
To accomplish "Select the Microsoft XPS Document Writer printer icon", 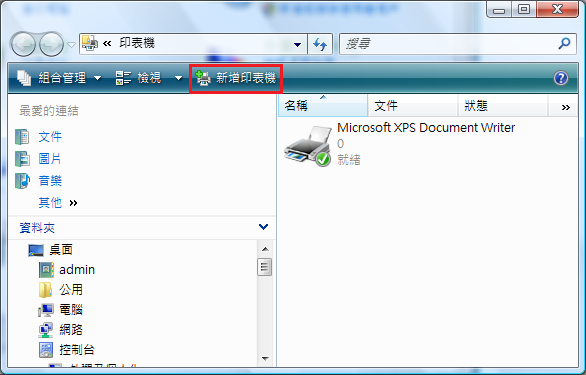I will pos(308,147).
